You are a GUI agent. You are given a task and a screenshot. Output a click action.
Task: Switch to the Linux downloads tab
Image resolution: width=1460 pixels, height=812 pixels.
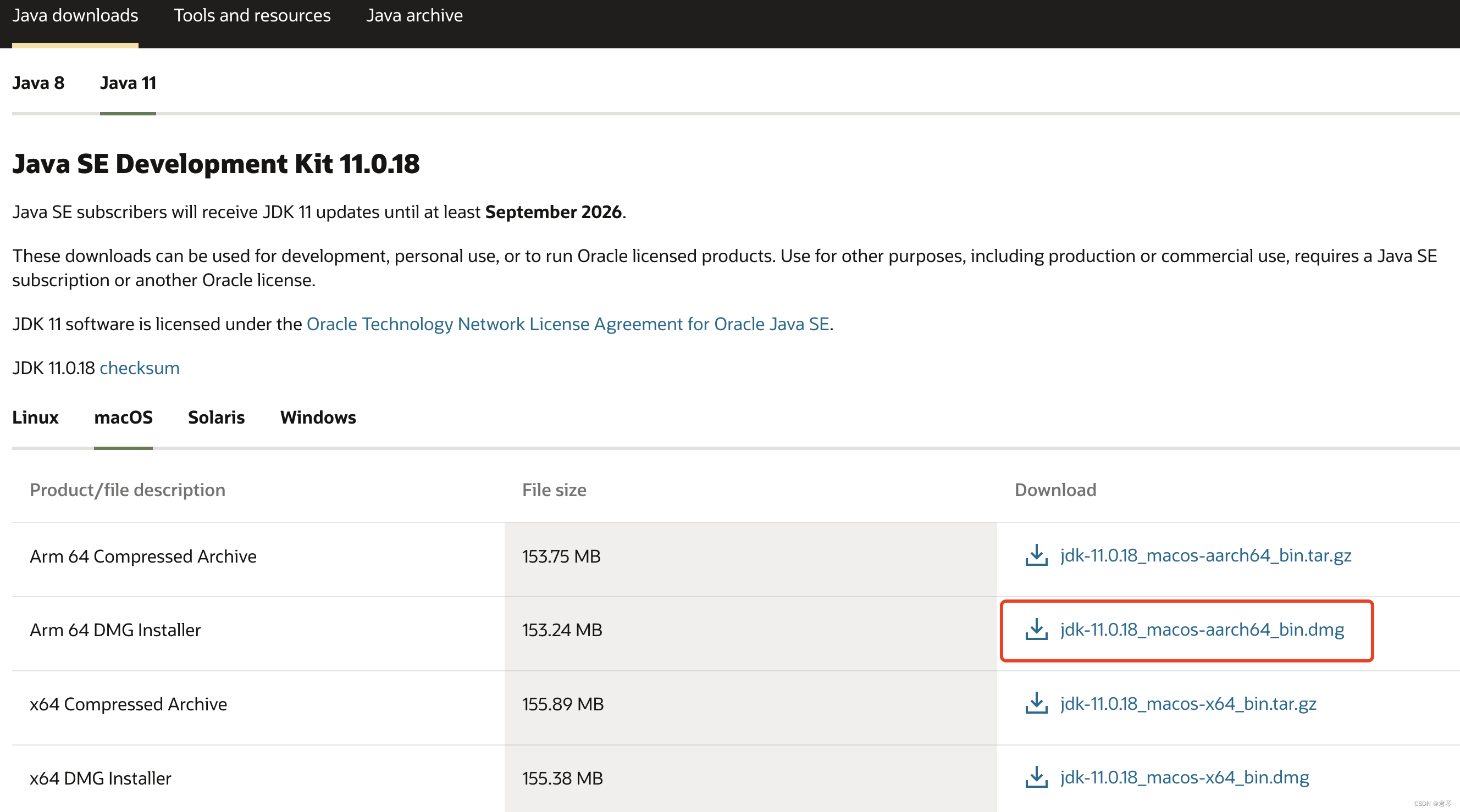35,418
